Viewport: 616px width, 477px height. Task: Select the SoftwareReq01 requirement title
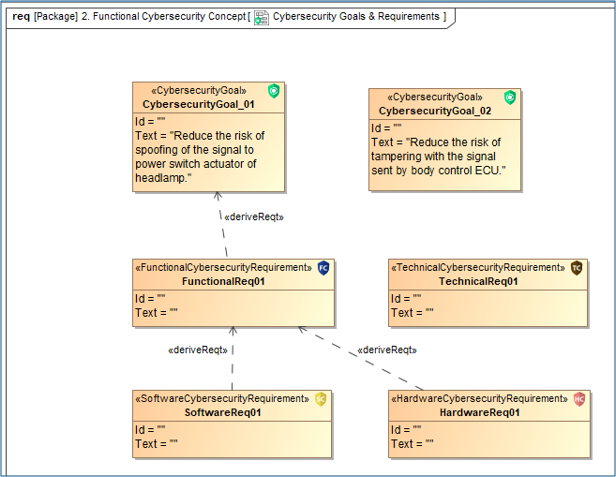[223, 412]
